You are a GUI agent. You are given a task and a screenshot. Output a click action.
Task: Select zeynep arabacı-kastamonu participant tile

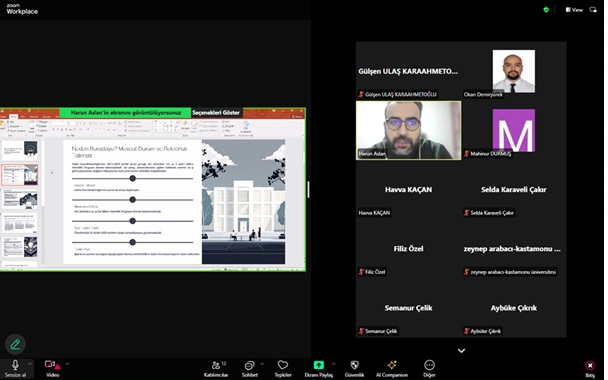pyautogui.click(x=514, y=249)
